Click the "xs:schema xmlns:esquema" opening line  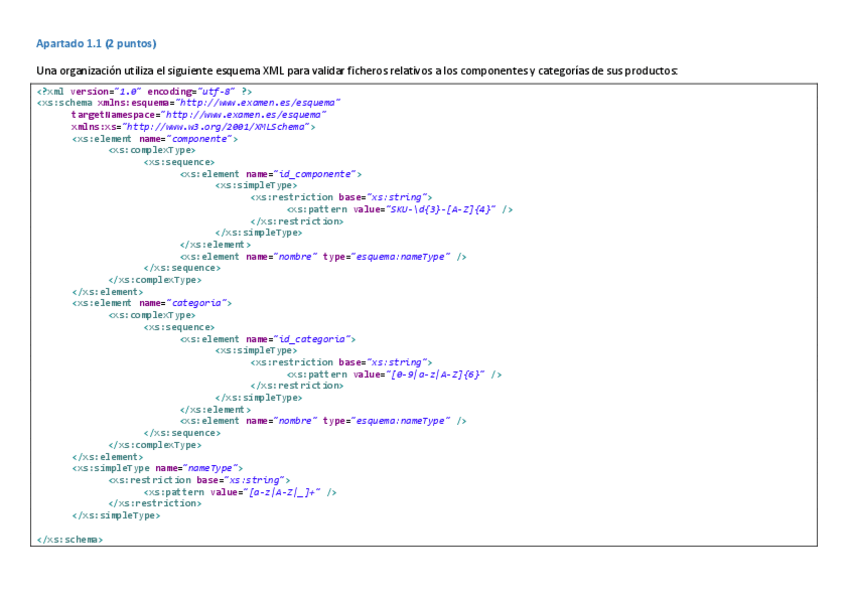tap(189, 103)
